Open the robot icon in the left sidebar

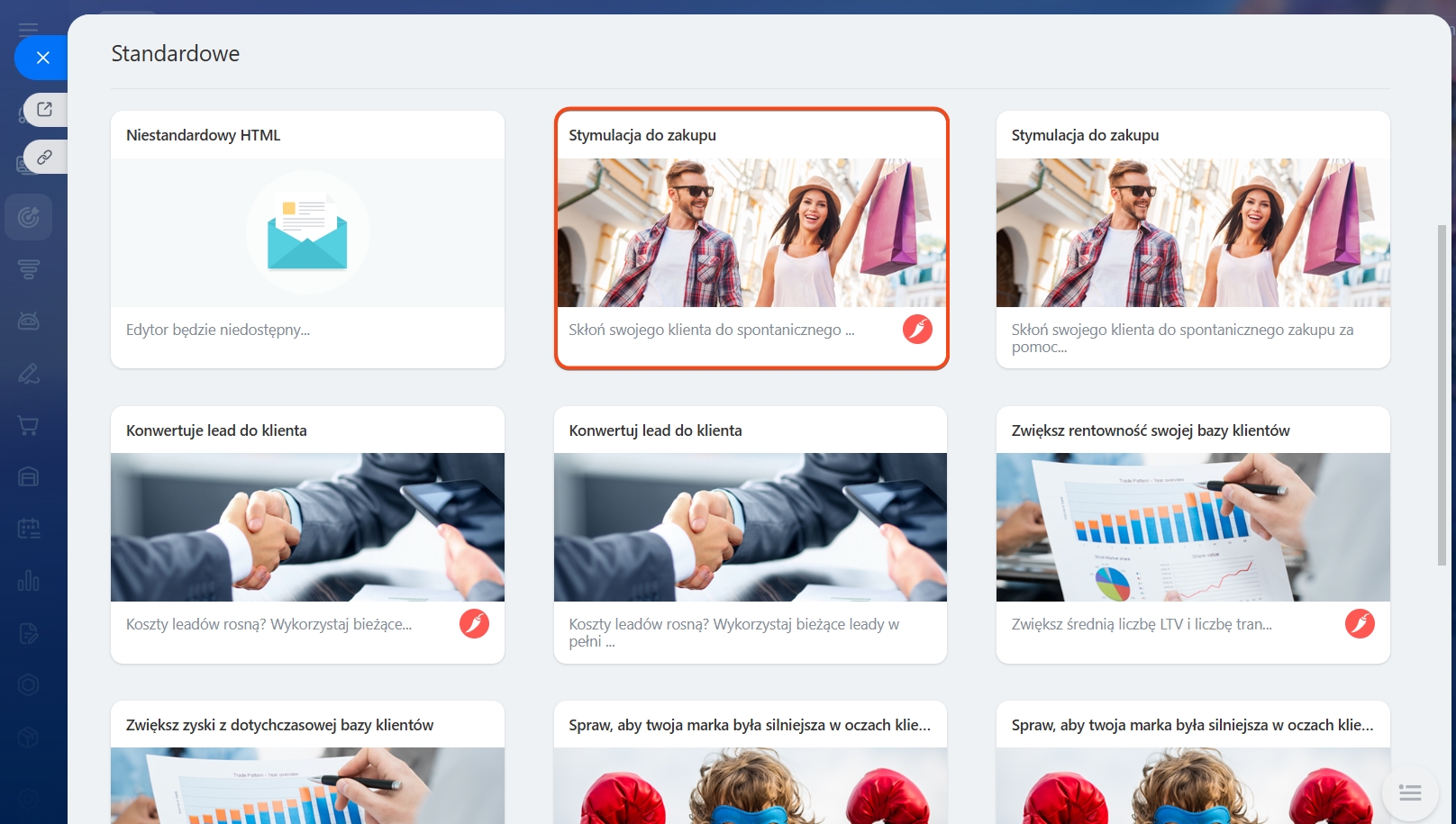[29, 321]
